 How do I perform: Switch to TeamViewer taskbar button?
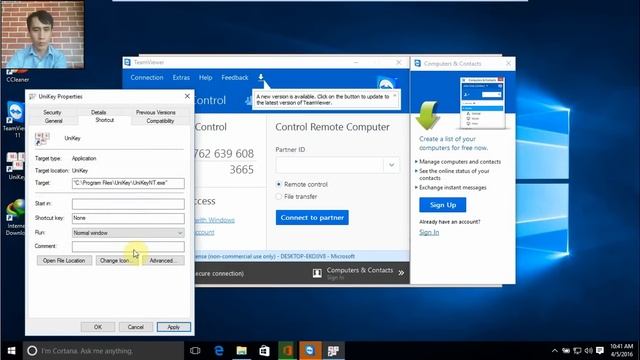click(310, 351)
